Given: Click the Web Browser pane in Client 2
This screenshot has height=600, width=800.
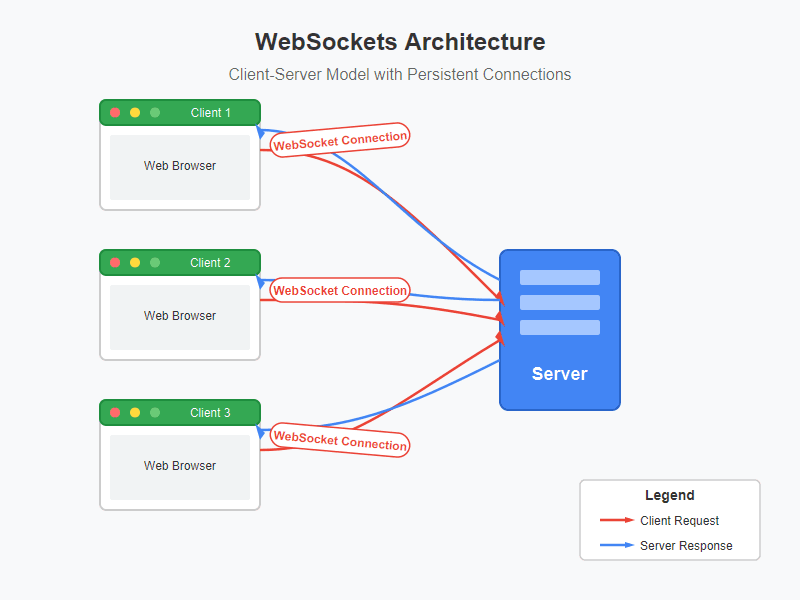Looking at the screenshot, I should pos(180,317).
